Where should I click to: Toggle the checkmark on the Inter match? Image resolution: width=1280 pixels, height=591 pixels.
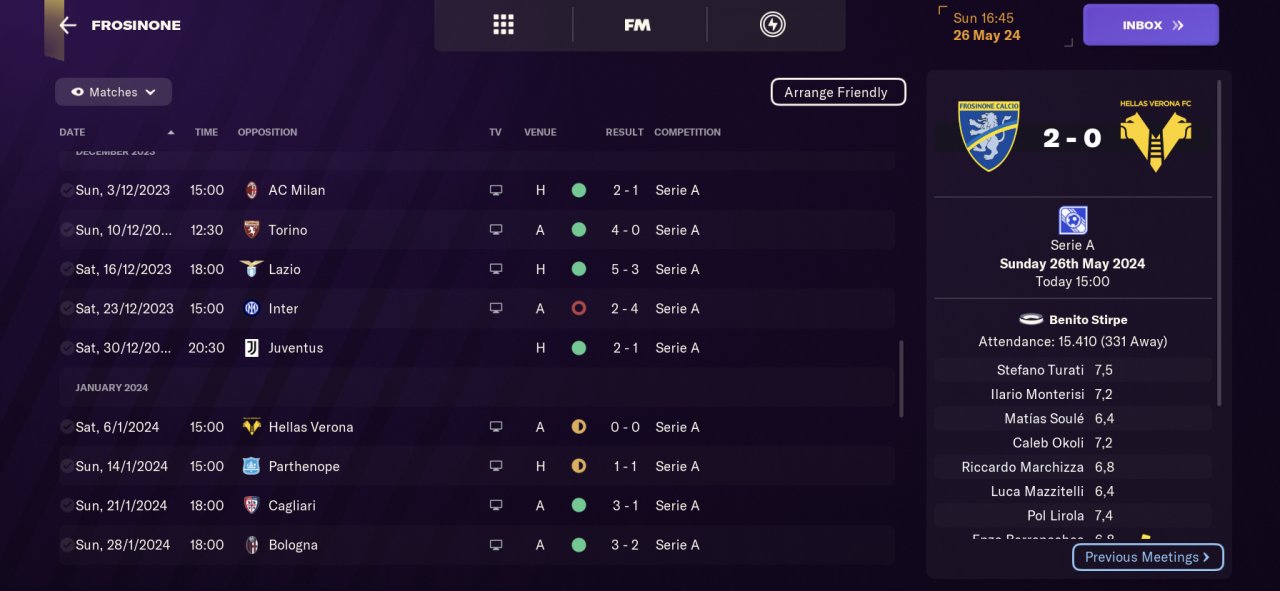click(66, 309)
